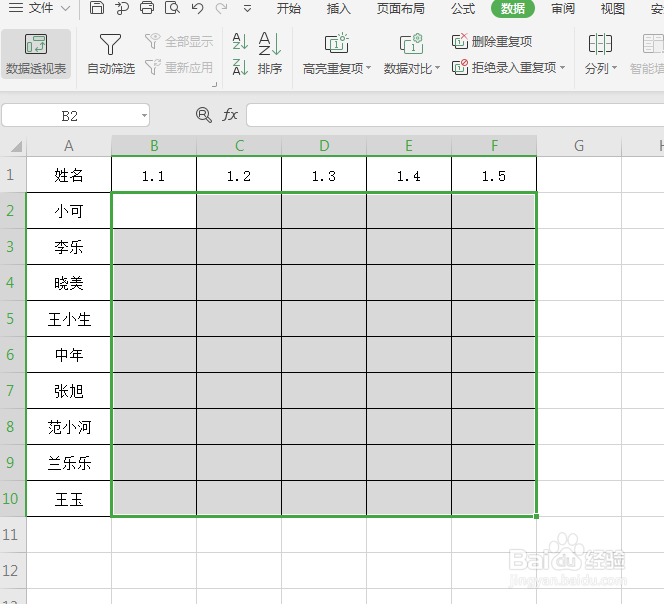The width and height of the screenshot is (664, 604).
Task: Click the cell containing 范小河
Action: coord(69,427)
